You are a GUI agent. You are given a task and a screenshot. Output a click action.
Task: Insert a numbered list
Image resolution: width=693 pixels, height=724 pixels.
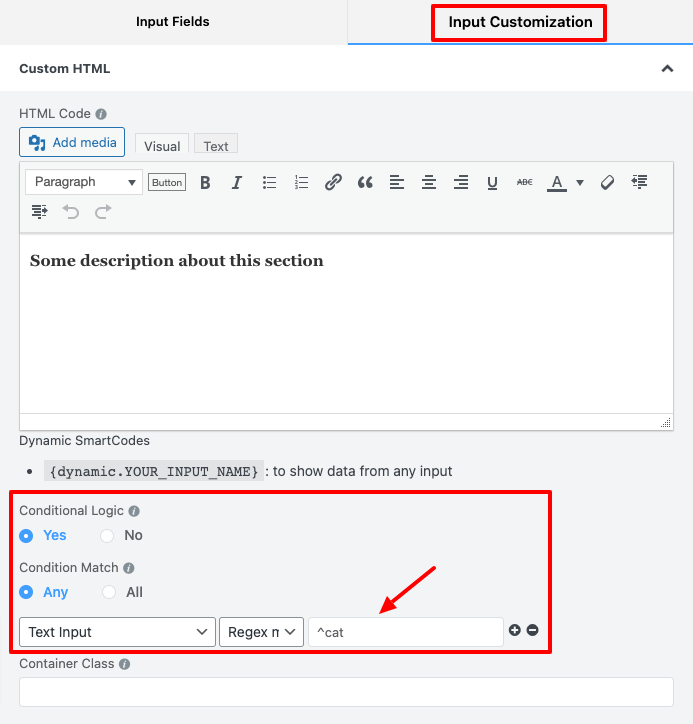tap(301, 182)
